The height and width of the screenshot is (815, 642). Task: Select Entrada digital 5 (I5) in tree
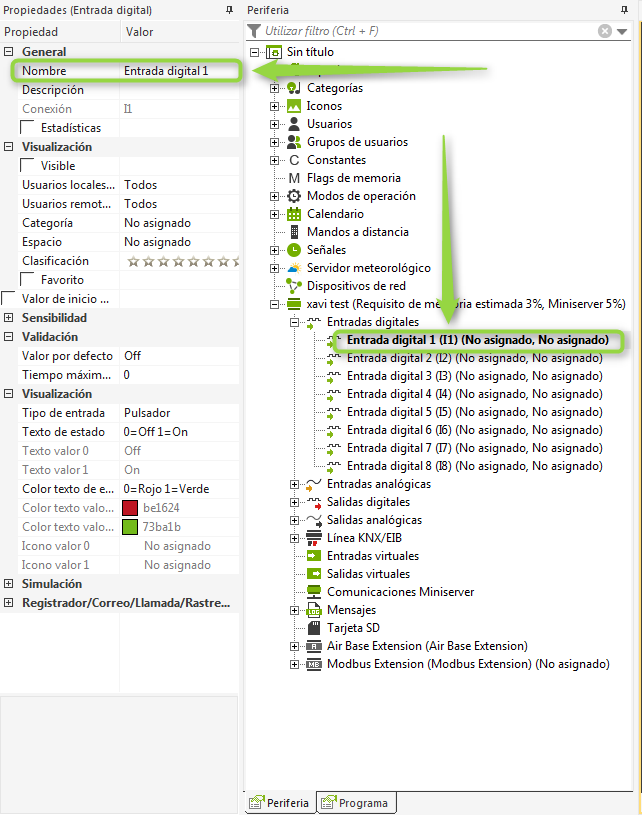tap(474, 412)
